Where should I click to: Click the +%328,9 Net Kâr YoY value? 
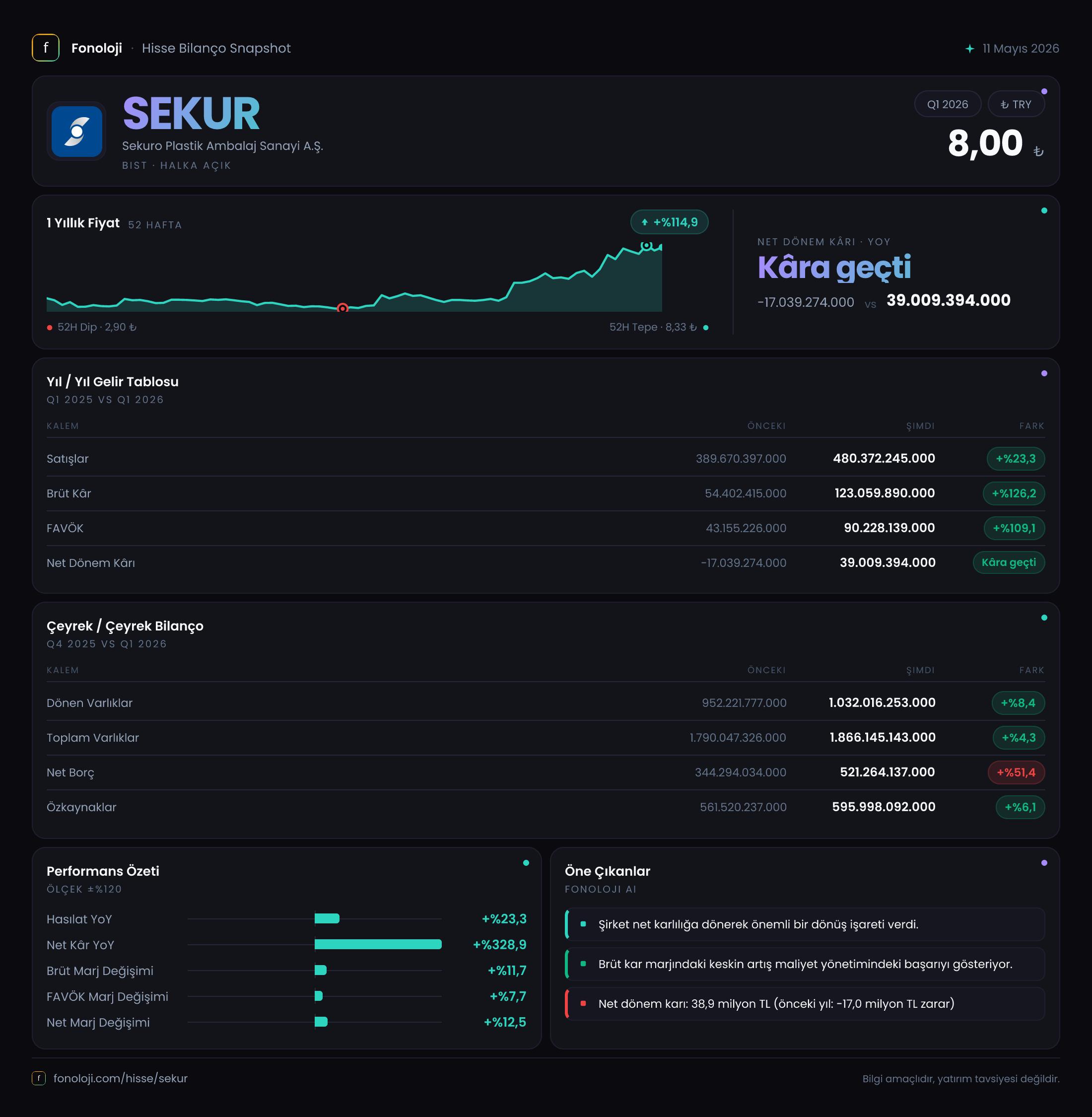tap(499, 945)
